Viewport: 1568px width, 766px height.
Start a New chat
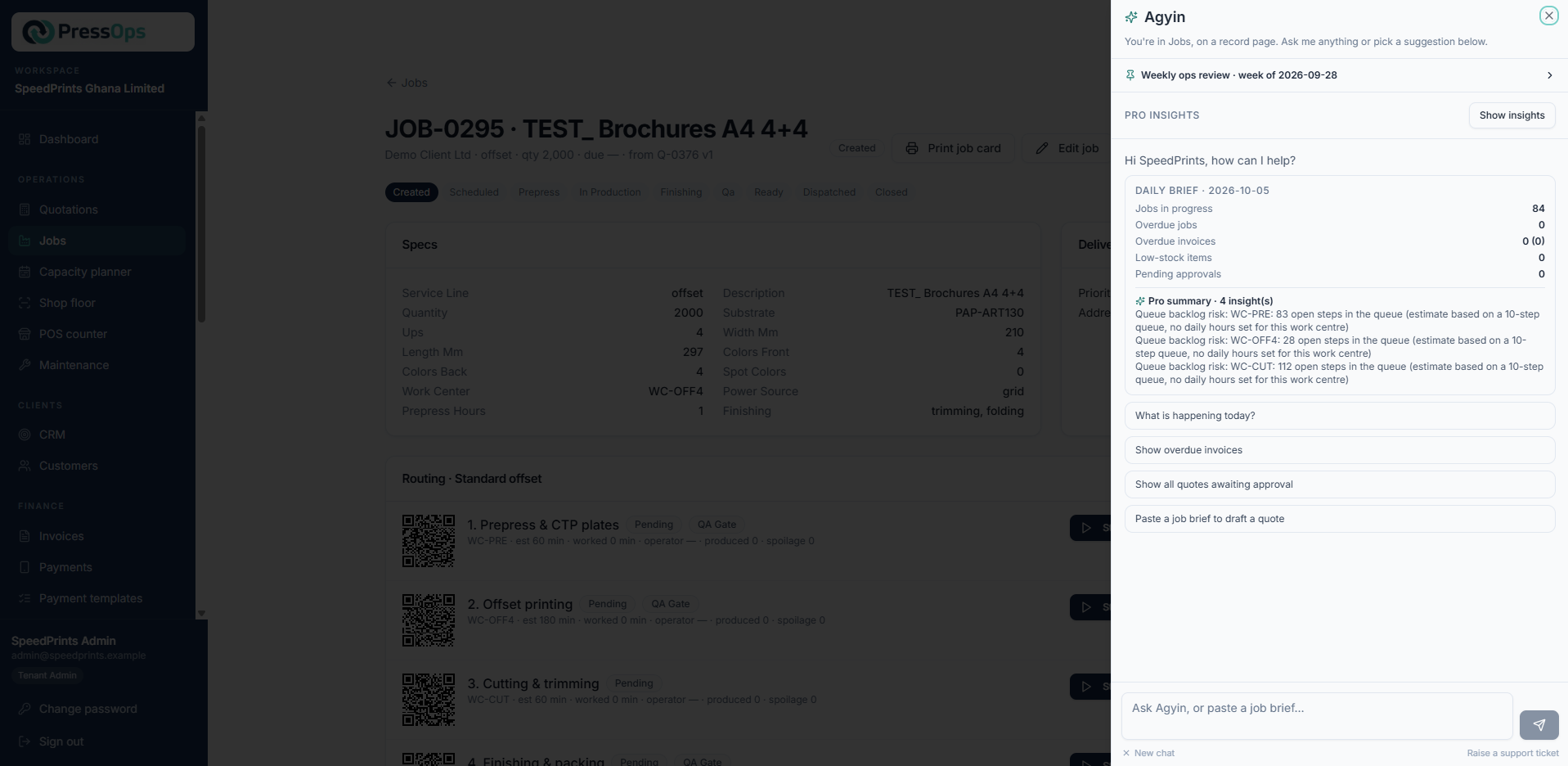click(1148, 753)
